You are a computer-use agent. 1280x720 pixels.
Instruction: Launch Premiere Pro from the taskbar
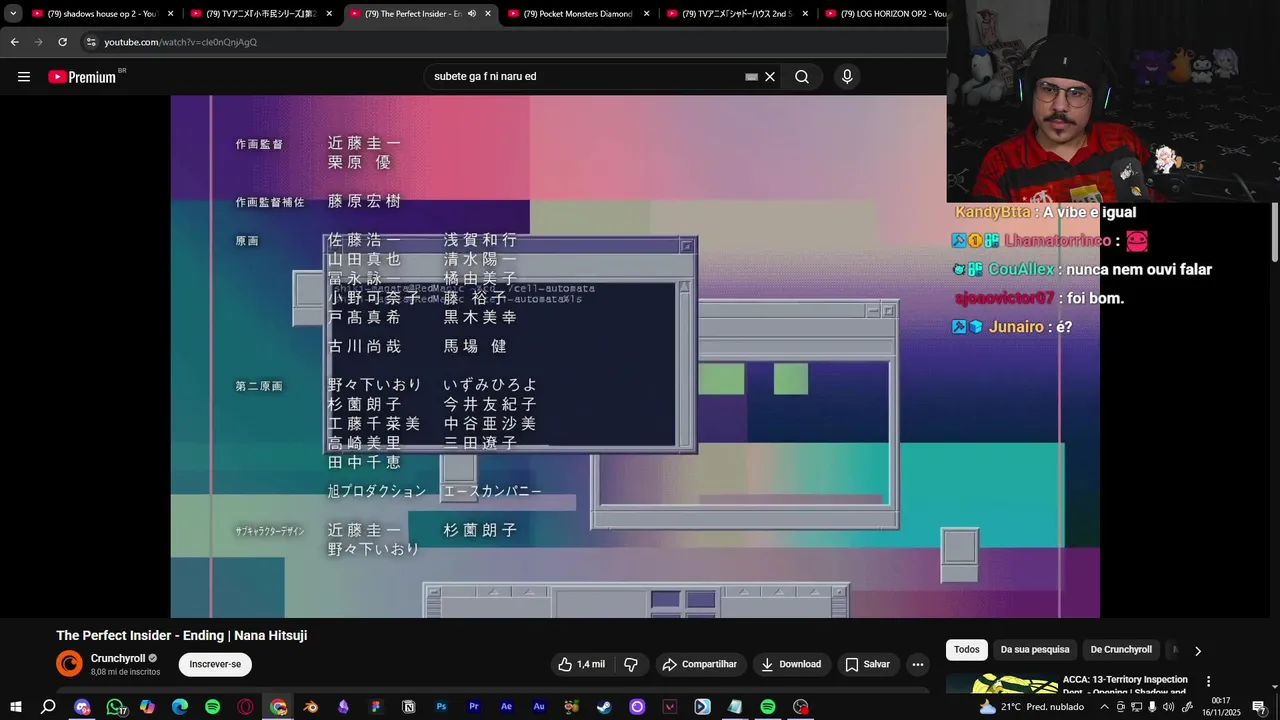(x=474, y=707)
